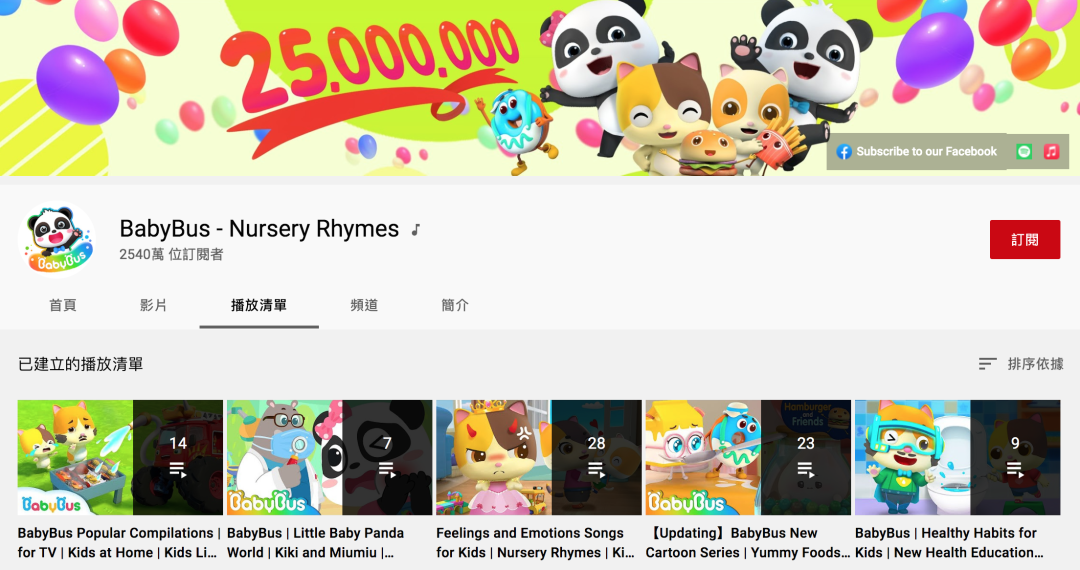Switch to the 首頁 tab
This screenshot has width=1080, height=570.
coord(63,305)
